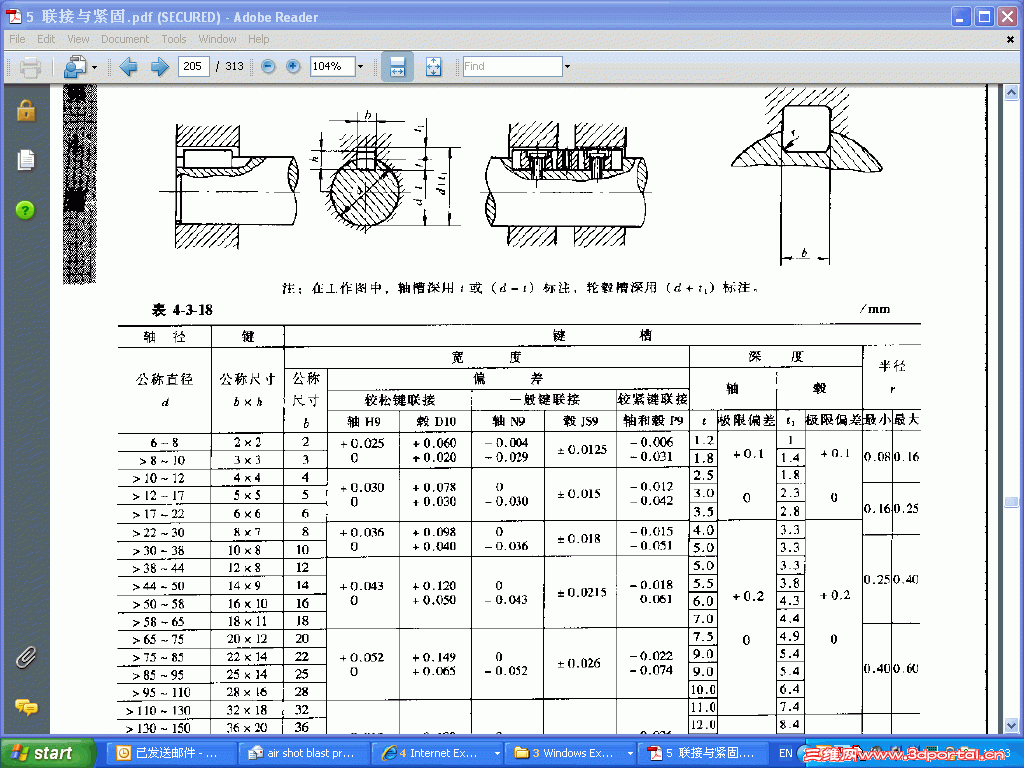Image resolution: width=1024 pixels, height=768 pixels.
Task: Click the 联接与紧固 PDF taskbar button
Action: point(704,753)
